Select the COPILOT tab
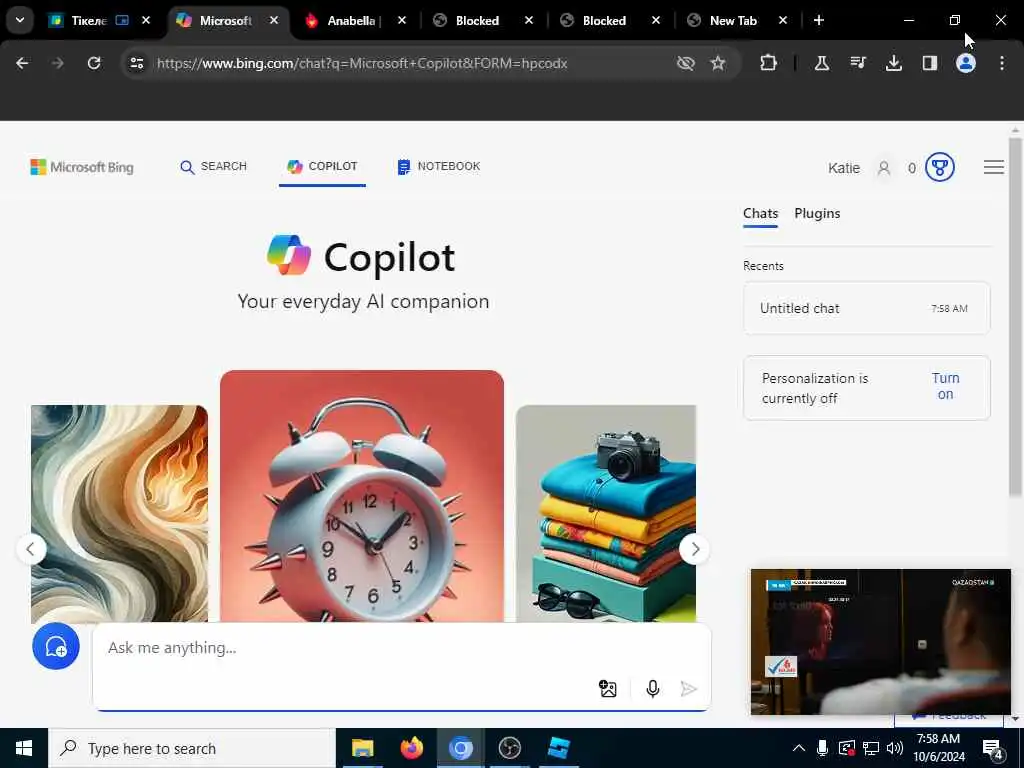Viewport: 1024px width, 768px height. coord(322,167)
